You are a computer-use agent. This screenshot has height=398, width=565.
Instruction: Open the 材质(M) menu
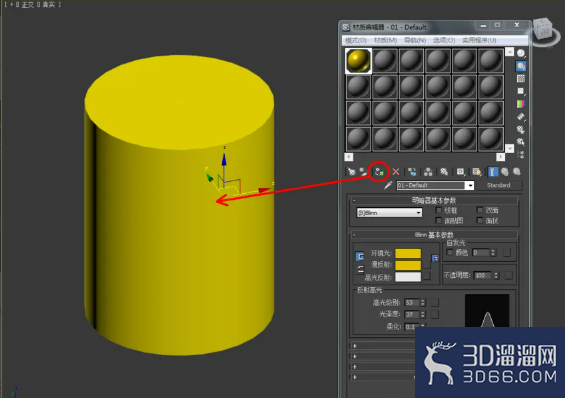click(386, 40)
